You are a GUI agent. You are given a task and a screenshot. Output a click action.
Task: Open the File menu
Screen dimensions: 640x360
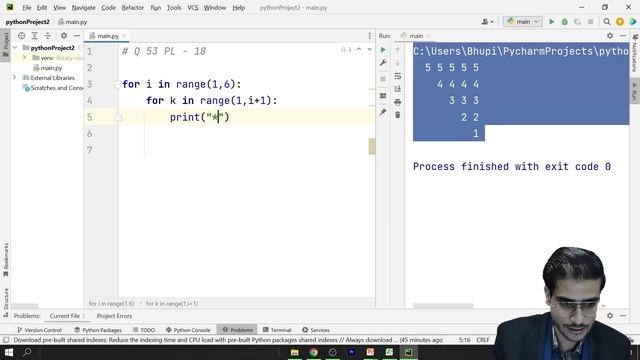tap(27, 8)
